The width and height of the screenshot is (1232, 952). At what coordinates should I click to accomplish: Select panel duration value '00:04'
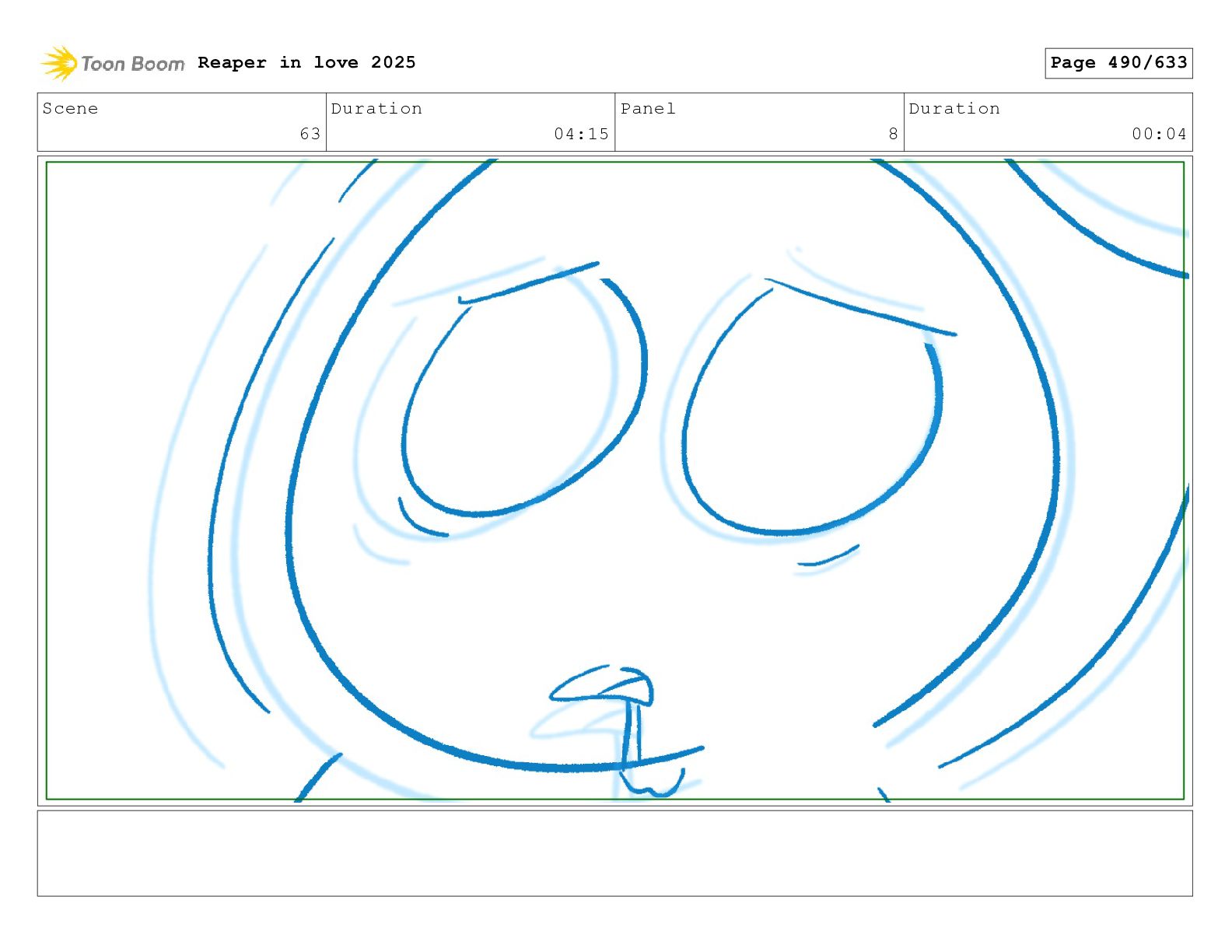click(x=1159, y=134)
